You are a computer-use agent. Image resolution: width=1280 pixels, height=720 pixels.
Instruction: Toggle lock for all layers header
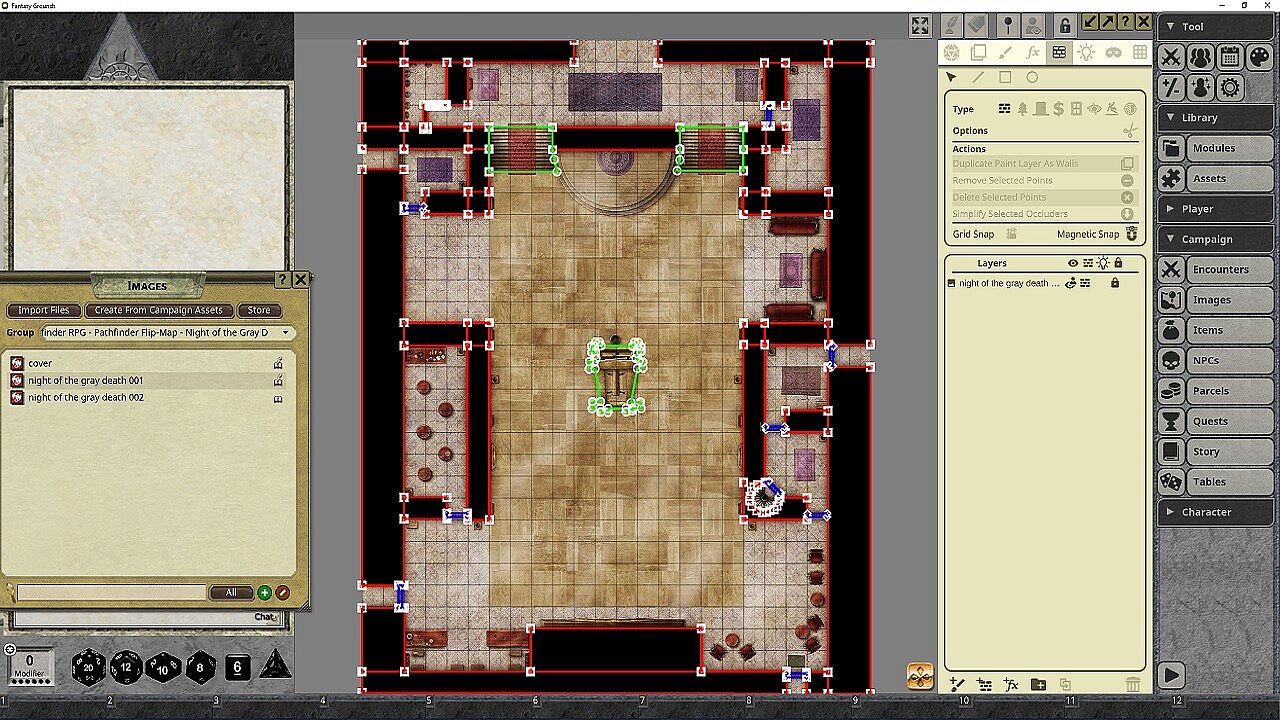(x=1118, y=263)
